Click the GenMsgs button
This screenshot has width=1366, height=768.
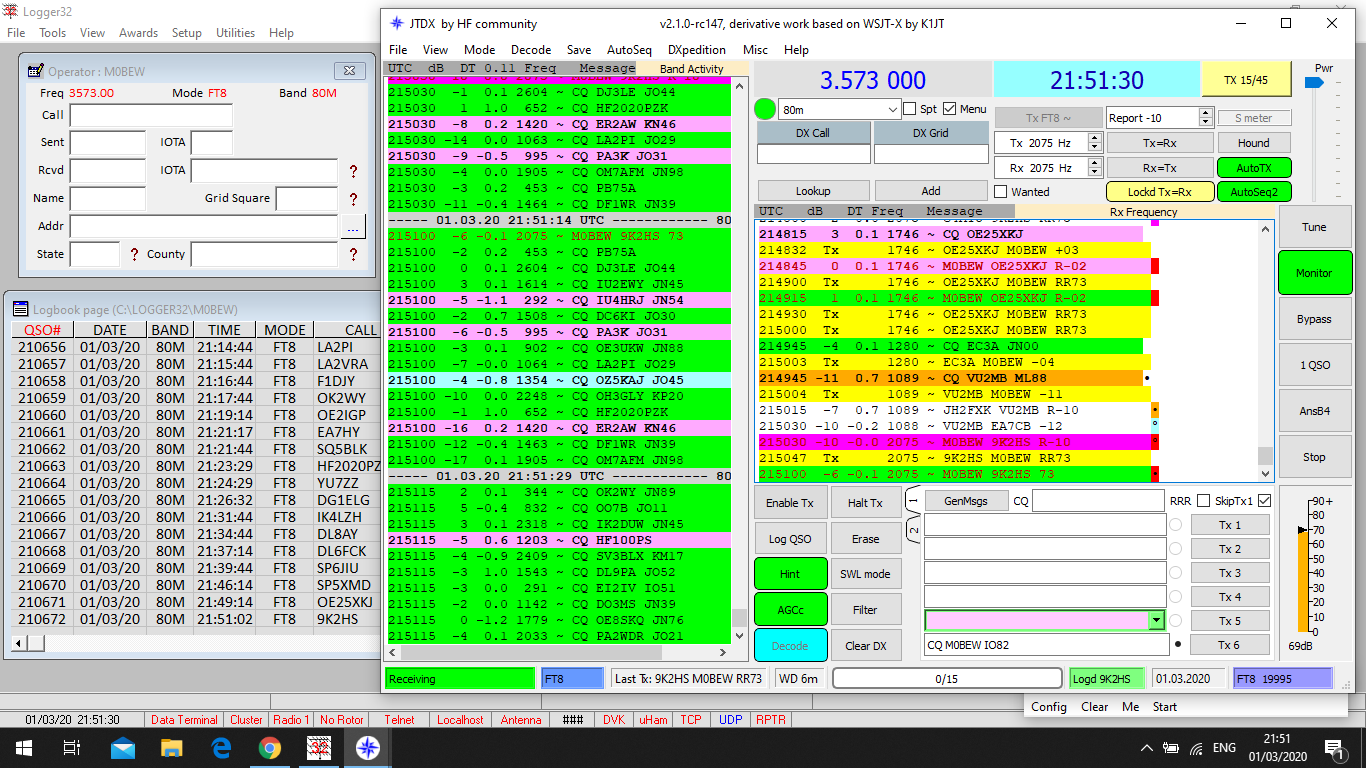coord(966,501)
